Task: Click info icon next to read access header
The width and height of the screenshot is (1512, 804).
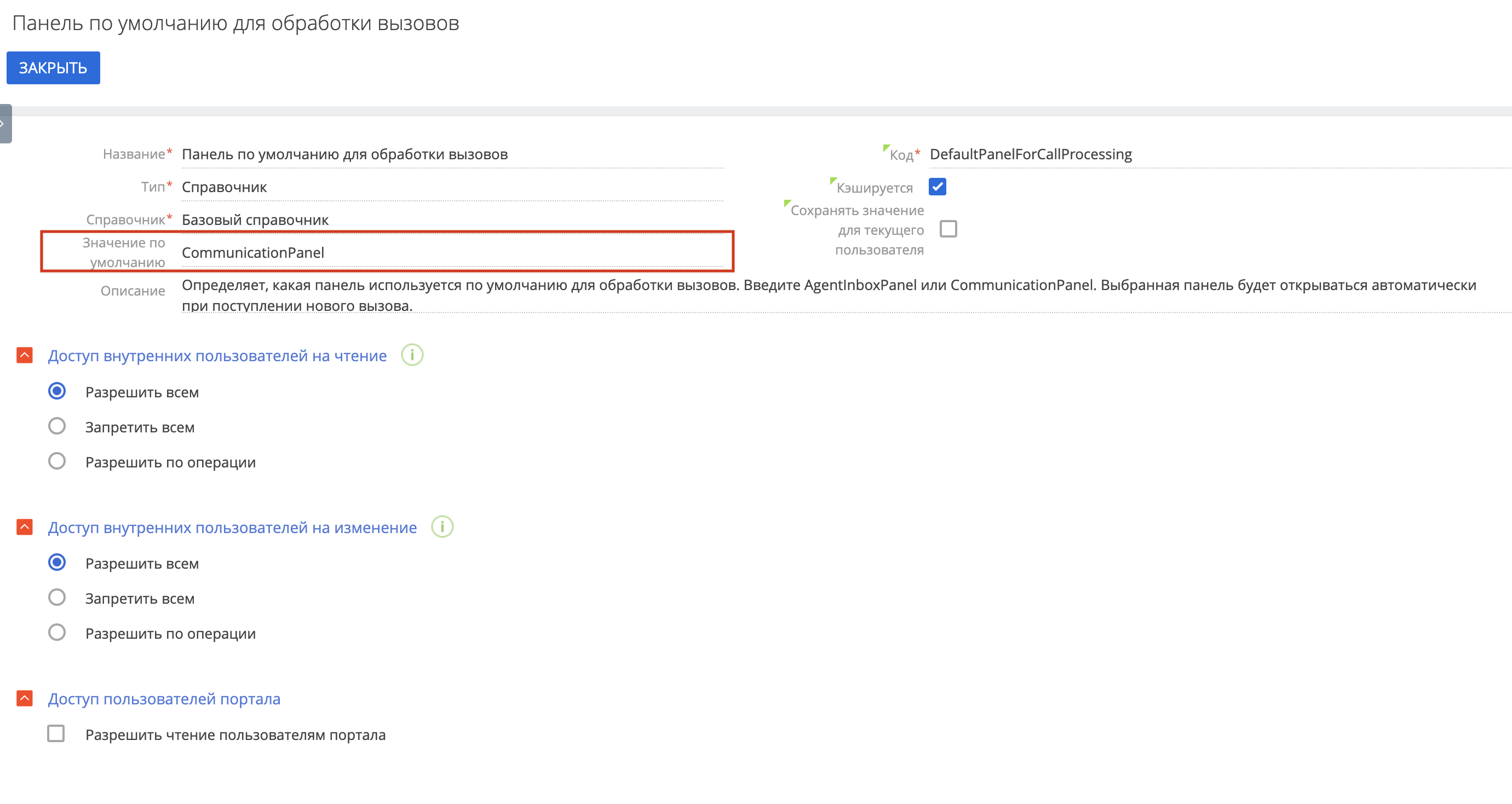Action: click(x=412, y=355)
